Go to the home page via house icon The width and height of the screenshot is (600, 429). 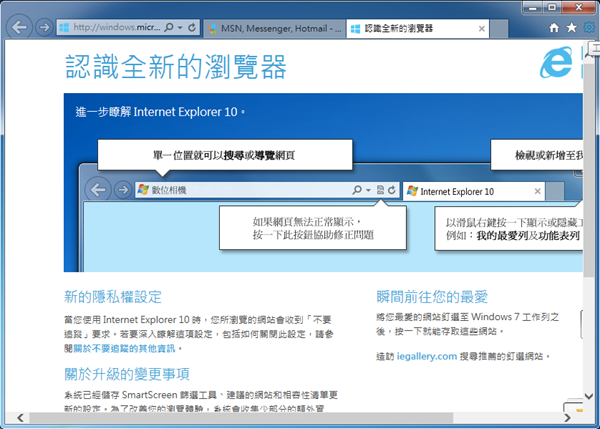click(554, 28)
